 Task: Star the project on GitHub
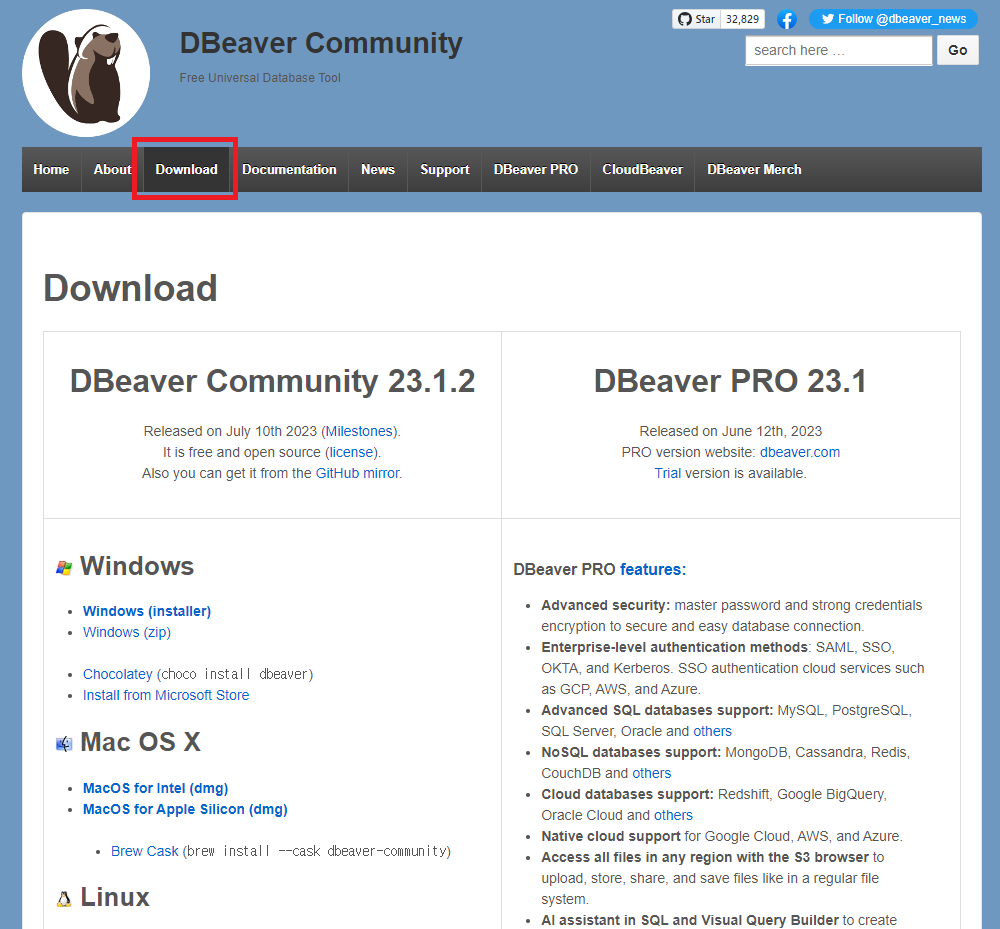[x=696, y=19]
